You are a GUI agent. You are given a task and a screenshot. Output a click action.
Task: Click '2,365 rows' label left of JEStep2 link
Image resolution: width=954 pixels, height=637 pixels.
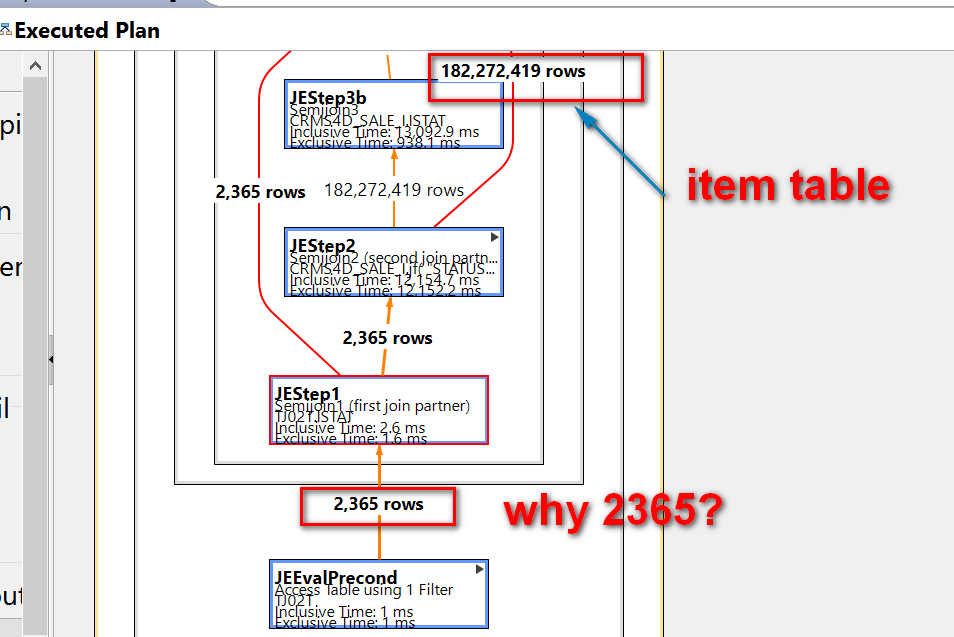260,192
